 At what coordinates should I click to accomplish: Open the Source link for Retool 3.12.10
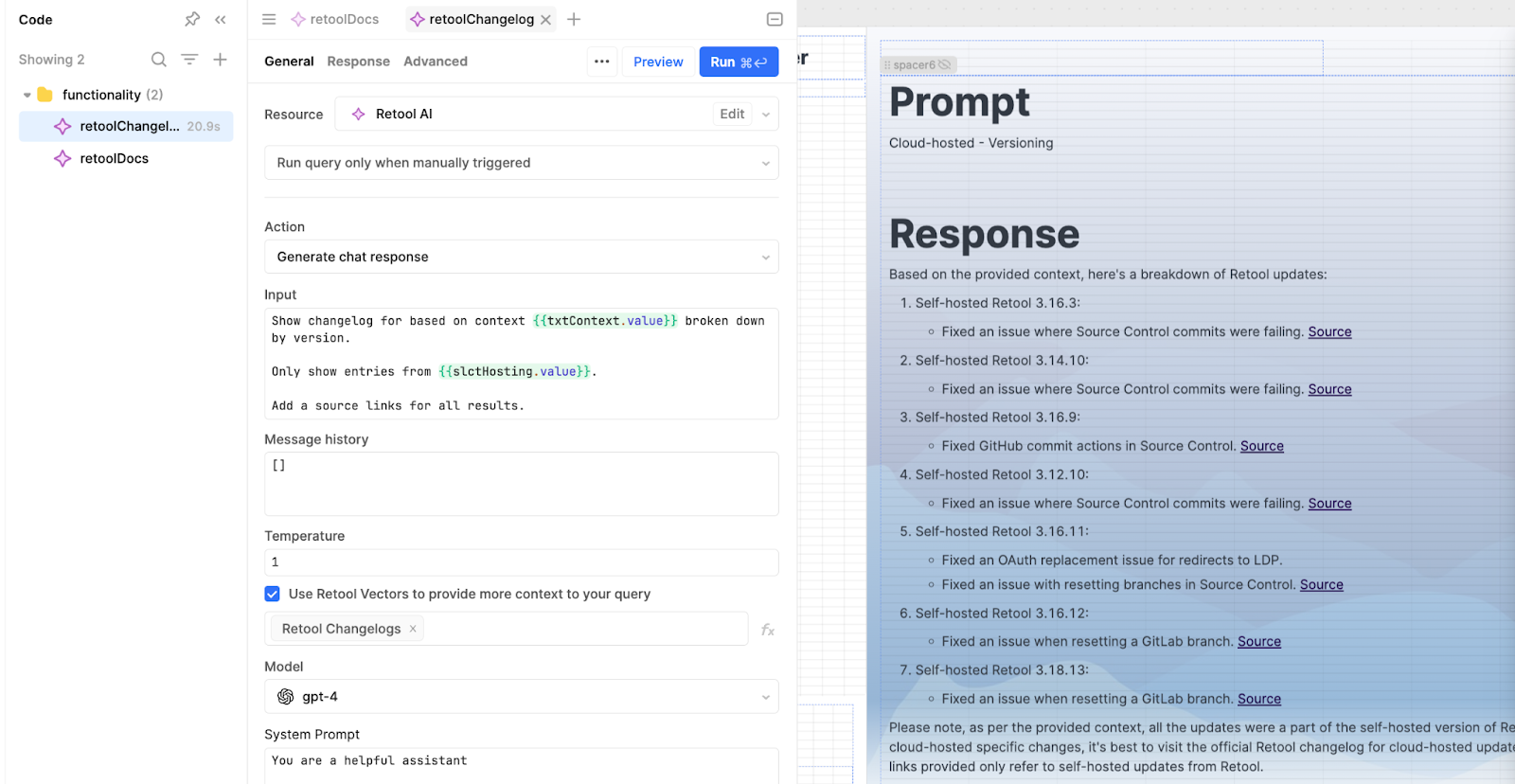tap(1329, 504)
